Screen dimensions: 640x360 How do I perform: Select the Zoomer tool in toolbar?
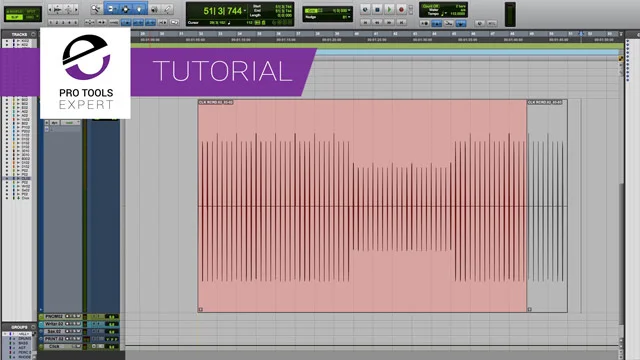[x=96, y=9]
